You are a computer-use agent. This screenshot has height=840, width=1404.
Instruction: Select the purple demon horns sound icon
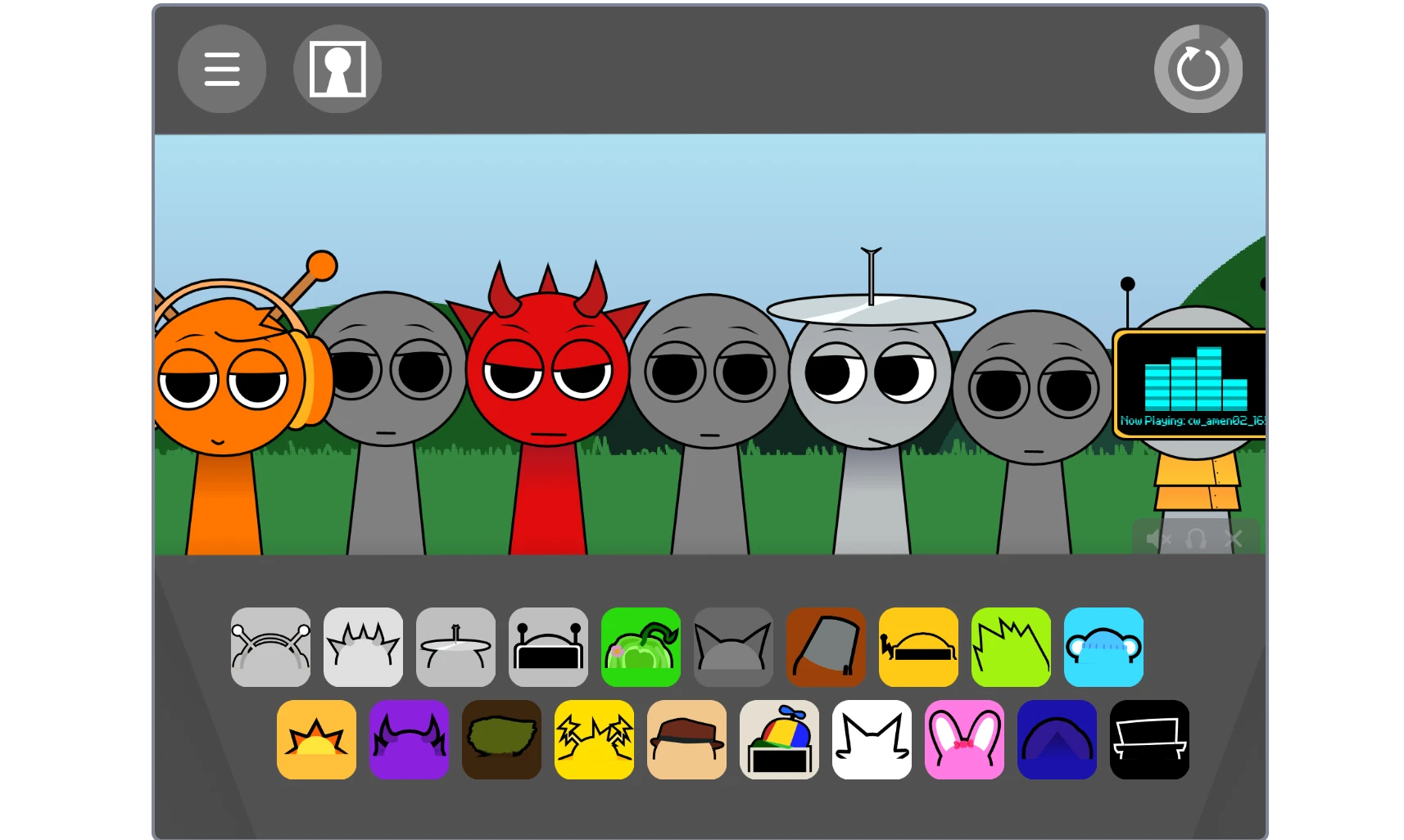(409, 740)
